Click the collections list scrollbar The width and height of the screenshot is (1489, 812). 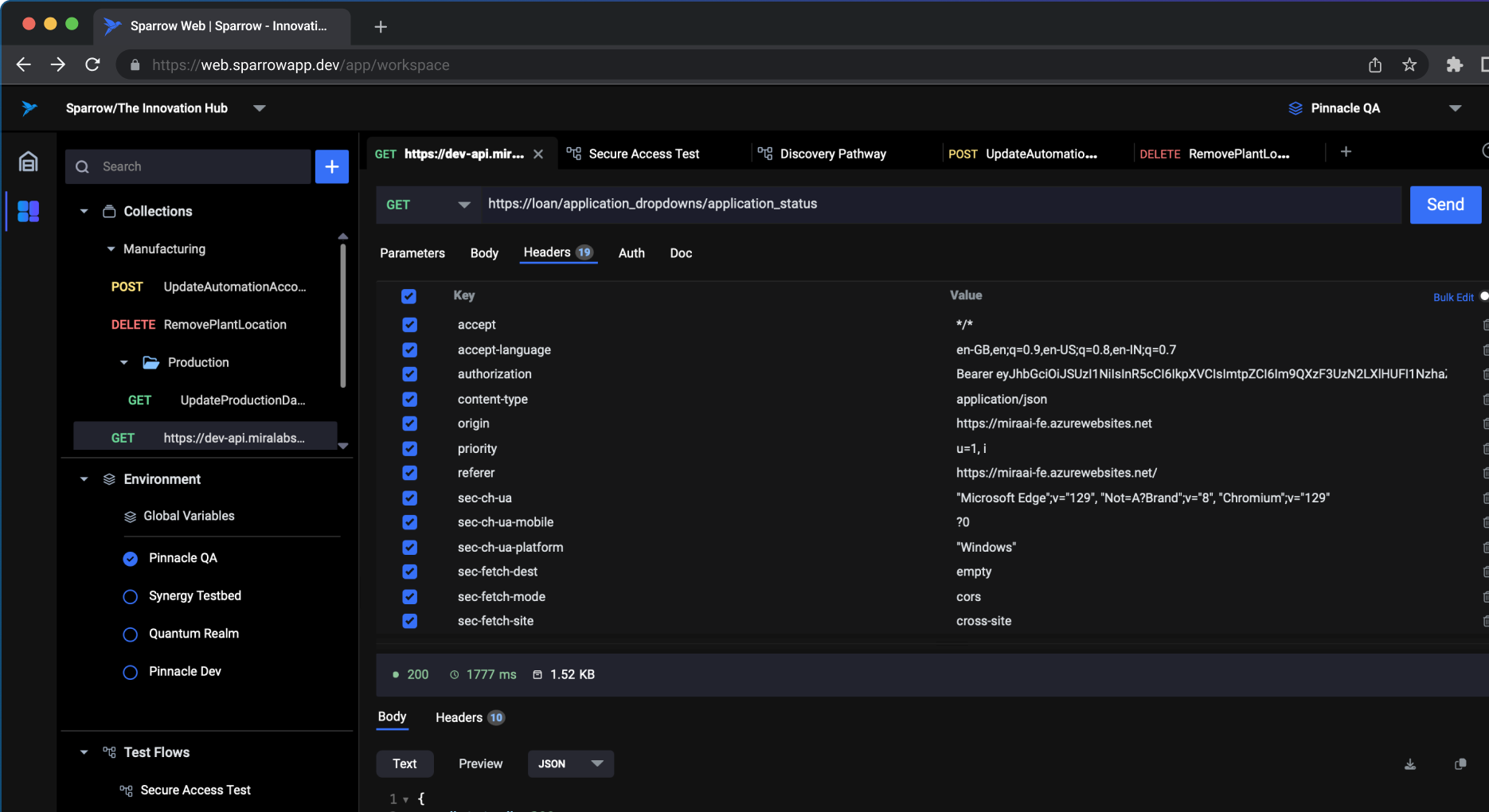(343, 314)
